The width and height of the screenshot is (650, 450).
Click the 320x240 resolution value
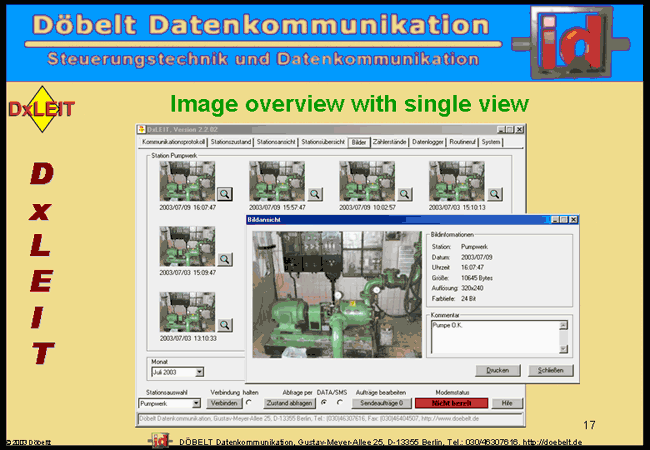pyautogui.click(x=472, y=288)
